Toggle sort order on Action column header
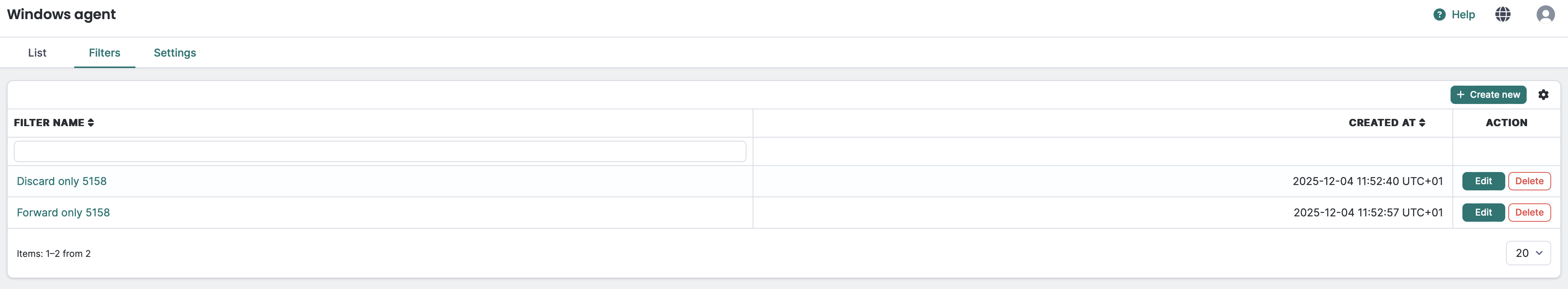The image size is (1568, 289). coord(1506,122)
